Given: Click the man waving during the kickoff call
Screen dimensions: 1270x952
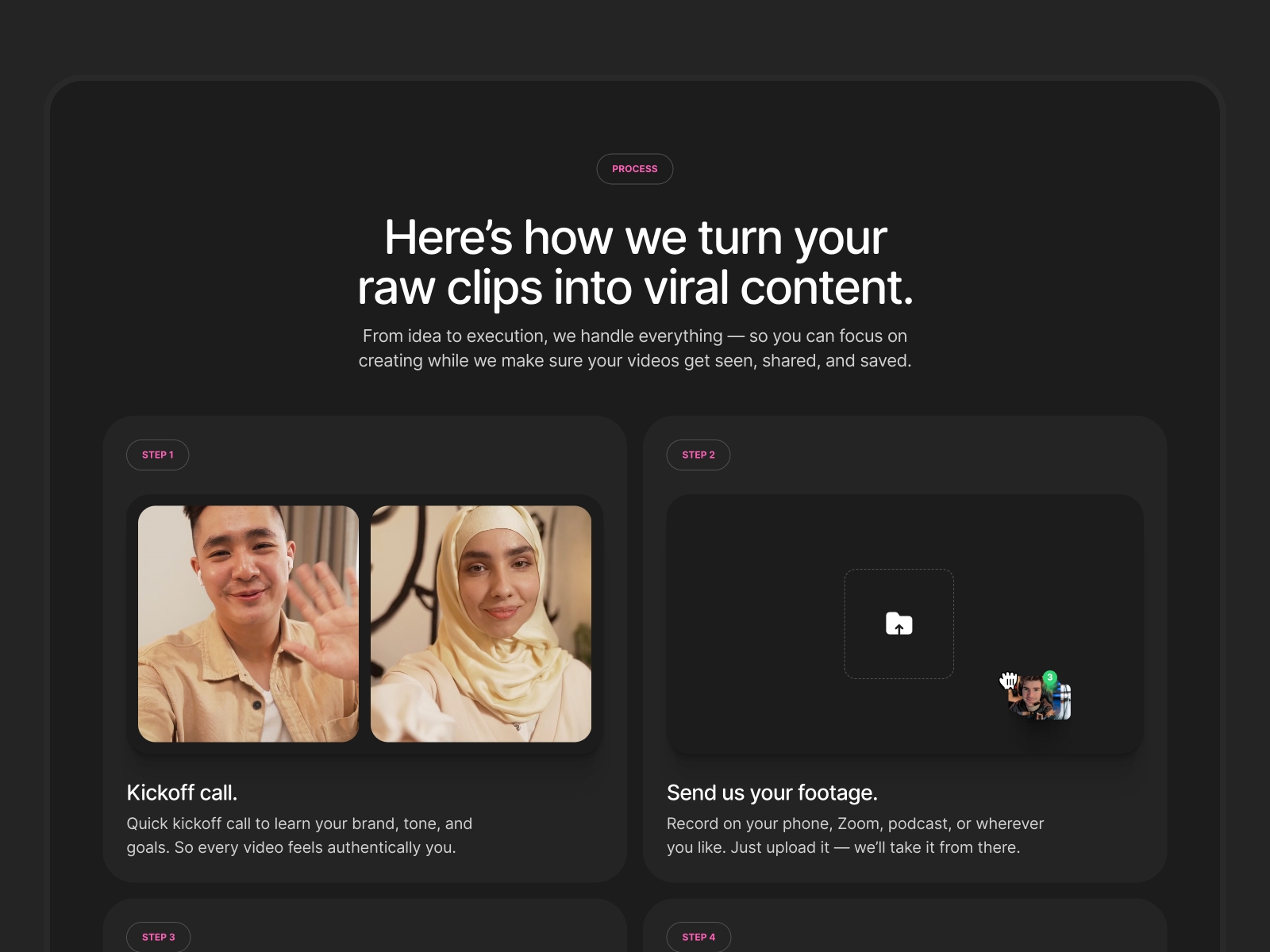Looking at the screenshot, I should tap(248, 624).
